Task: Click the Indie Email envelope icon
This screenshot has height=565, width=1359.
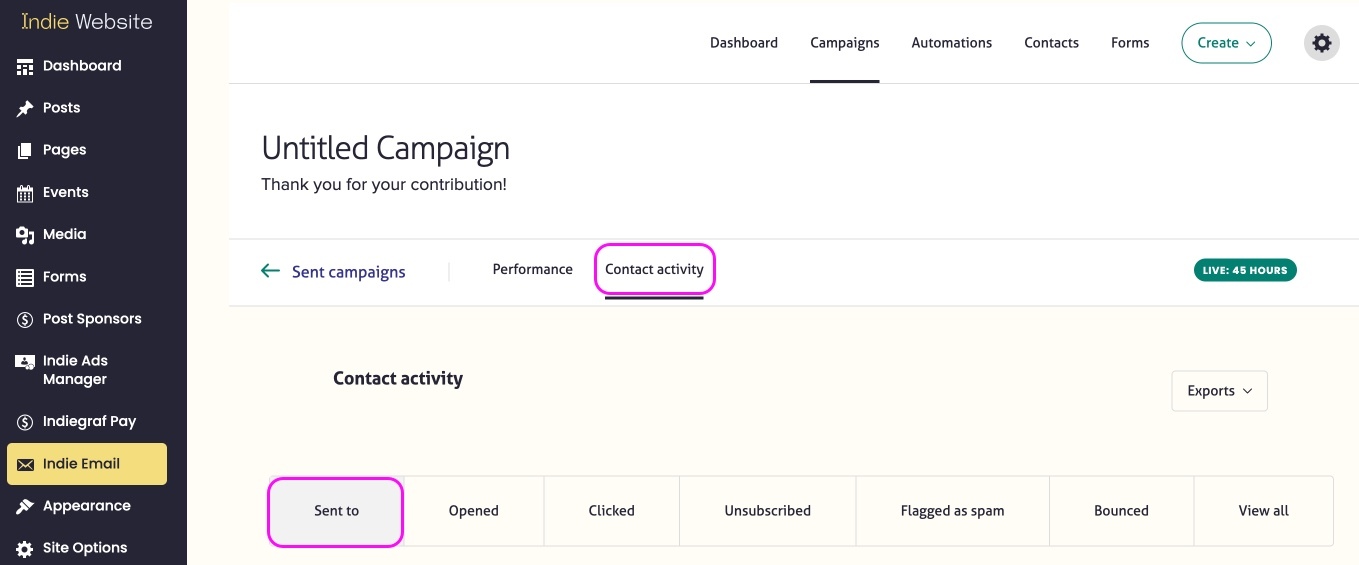Action: (x=25, y=464)
